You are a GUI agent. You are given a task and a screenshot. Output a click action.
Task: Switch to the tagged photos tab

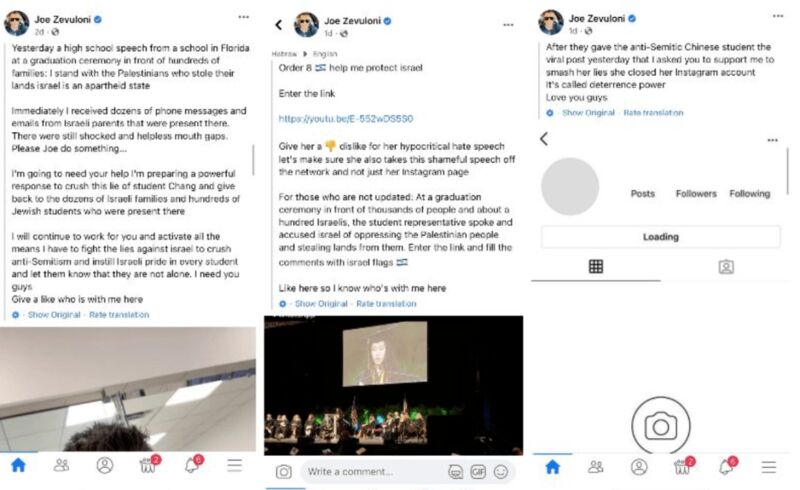[726, 266]
